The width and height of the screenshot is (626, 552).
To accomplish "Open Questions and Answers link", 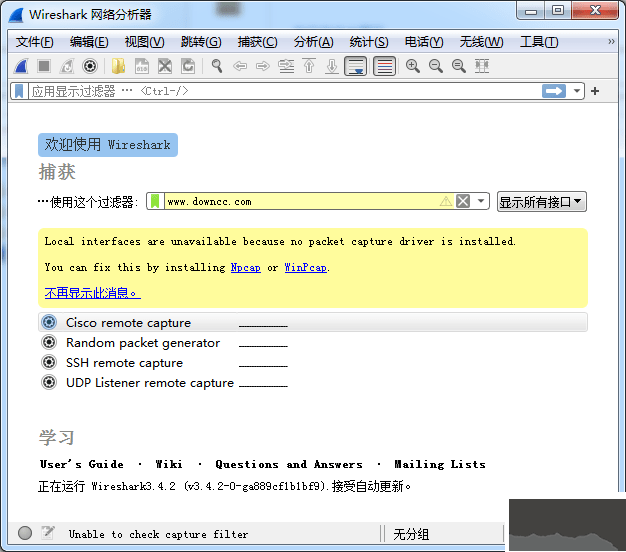I will [289, 464].
